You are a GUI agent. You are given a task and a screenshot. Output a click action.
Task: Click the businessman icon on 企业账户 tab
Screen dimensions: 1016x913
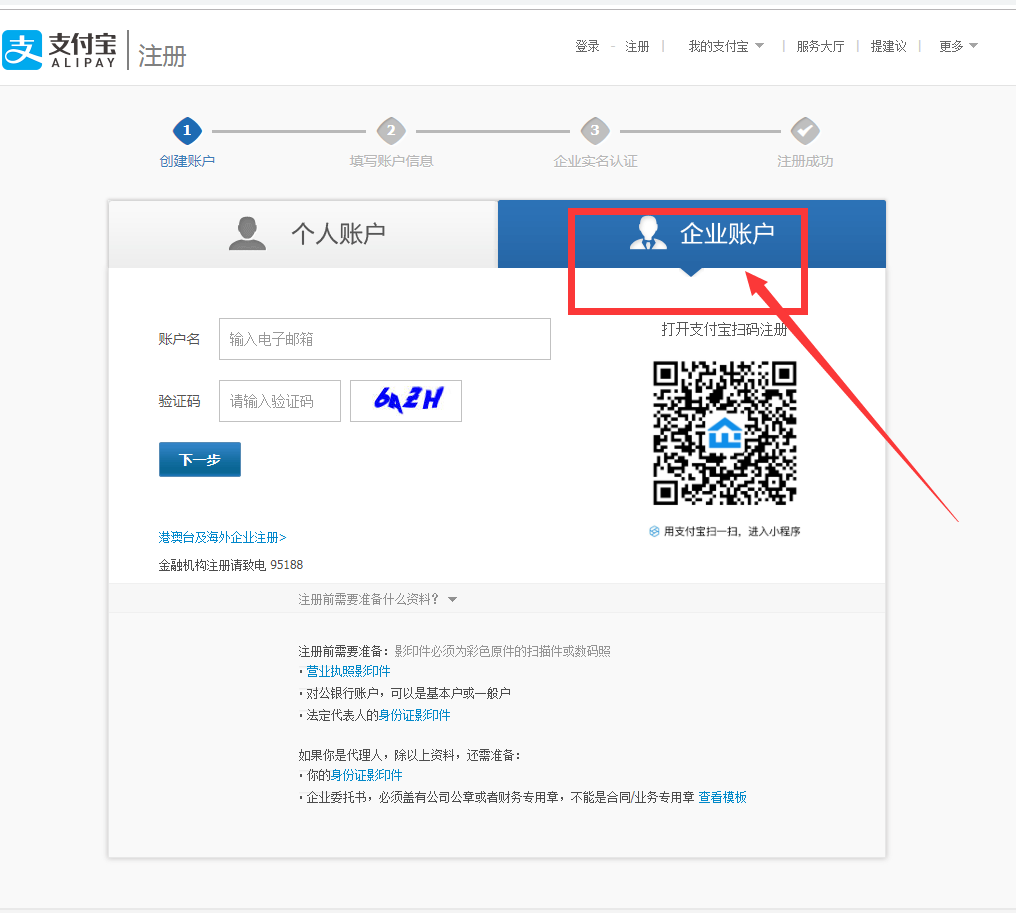[x=648, y=233]
